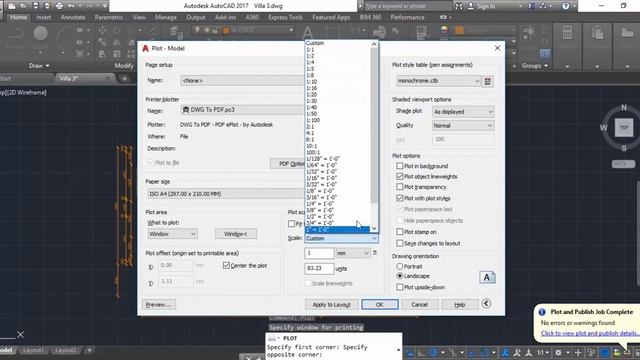Viewport: 640px width, 360px height.
Task: Open the What to plot Window dropdown
Action: [x=173, y=234]
